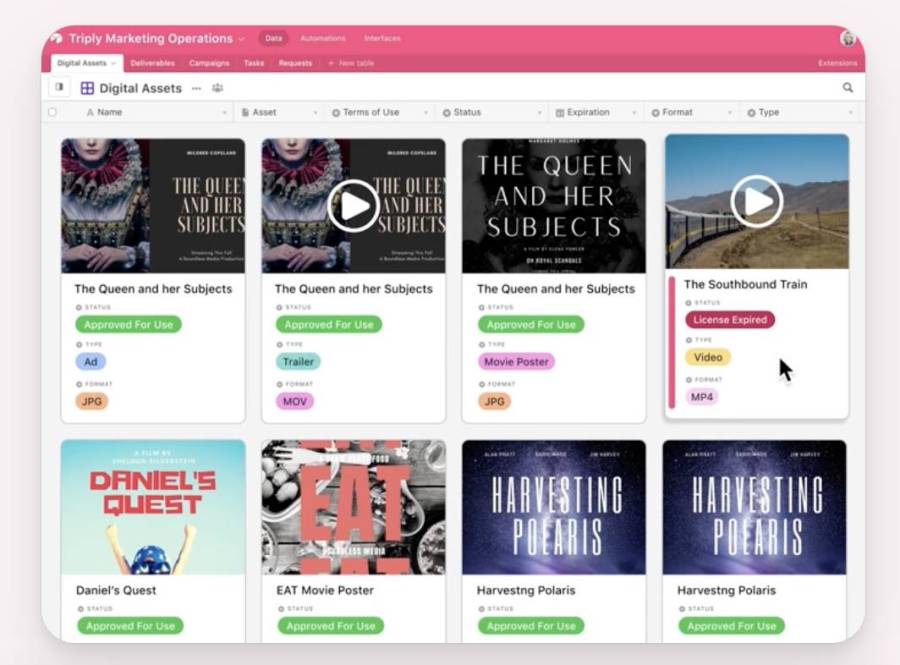Click the Ad type badge
This screenshot has width=900, height=665.
91,362
